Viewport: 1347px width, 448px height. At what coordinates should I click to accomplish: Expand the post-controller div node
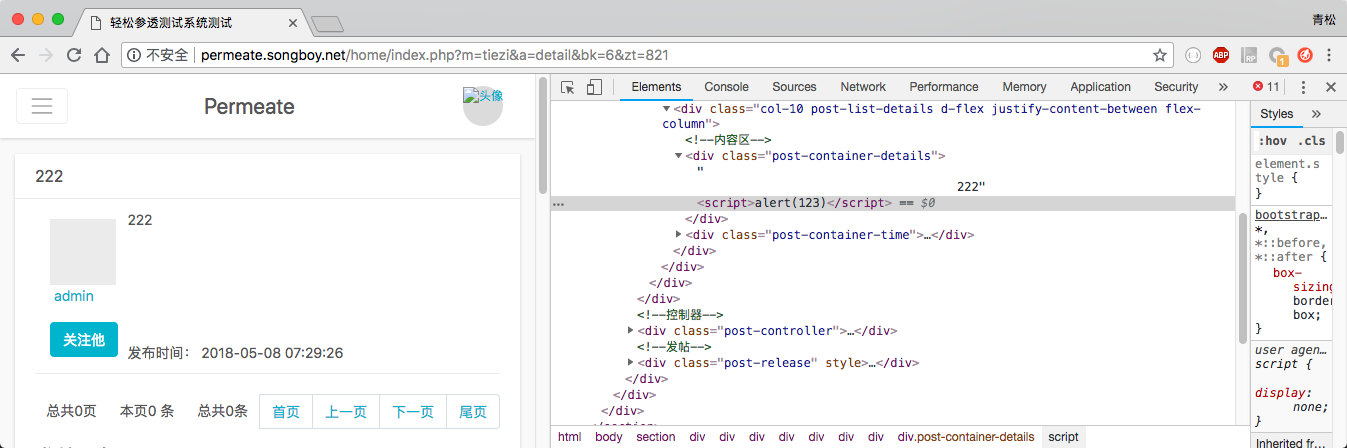[631, 331]
